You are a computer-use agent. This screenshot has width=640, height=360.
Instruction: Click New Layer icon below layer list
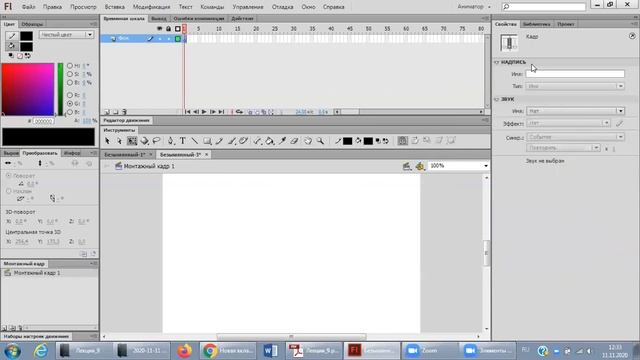tap(107, 112)
